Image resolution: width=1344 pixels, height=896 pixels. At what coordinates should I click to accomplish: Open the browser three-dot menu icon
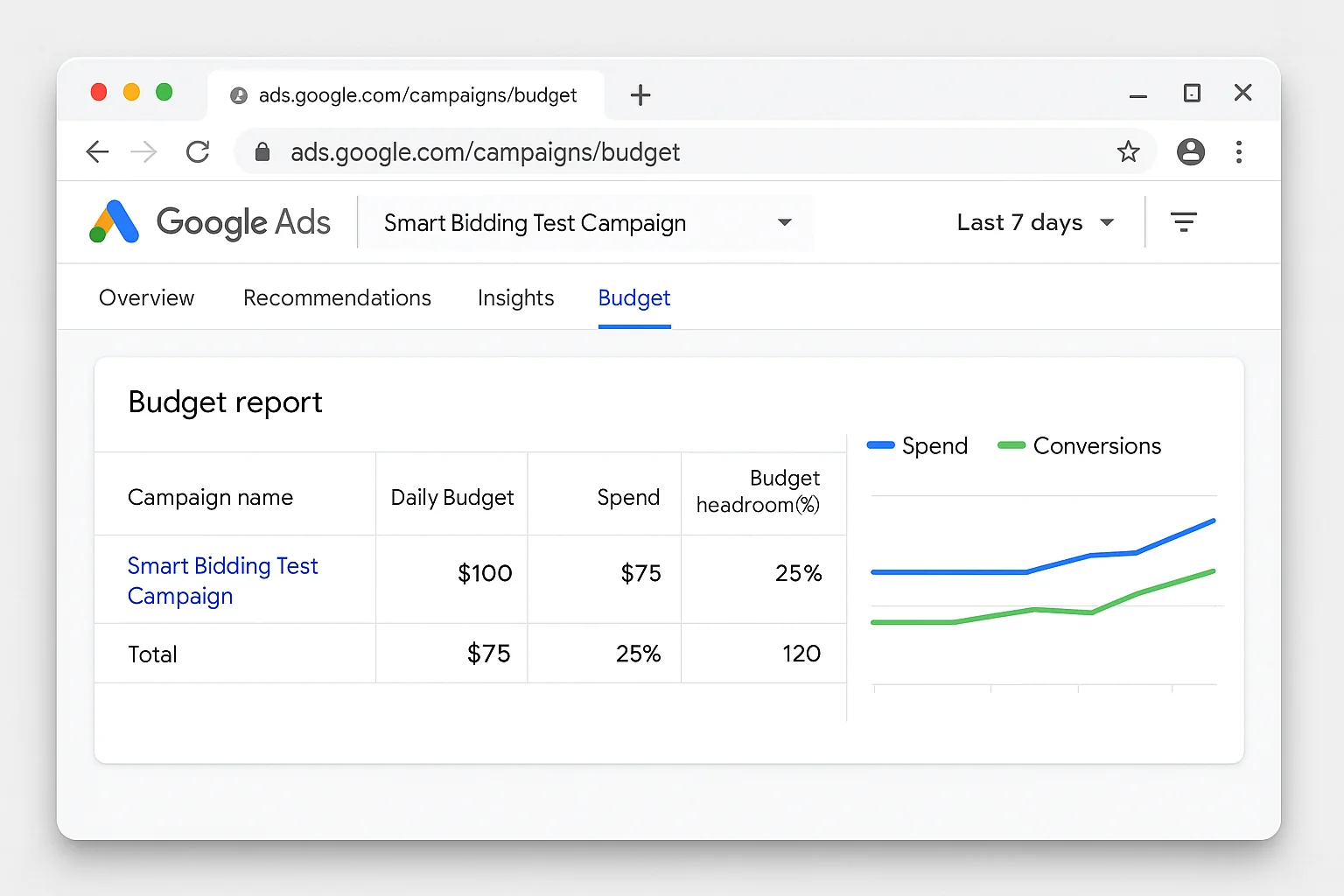(x=1239, y=151)
